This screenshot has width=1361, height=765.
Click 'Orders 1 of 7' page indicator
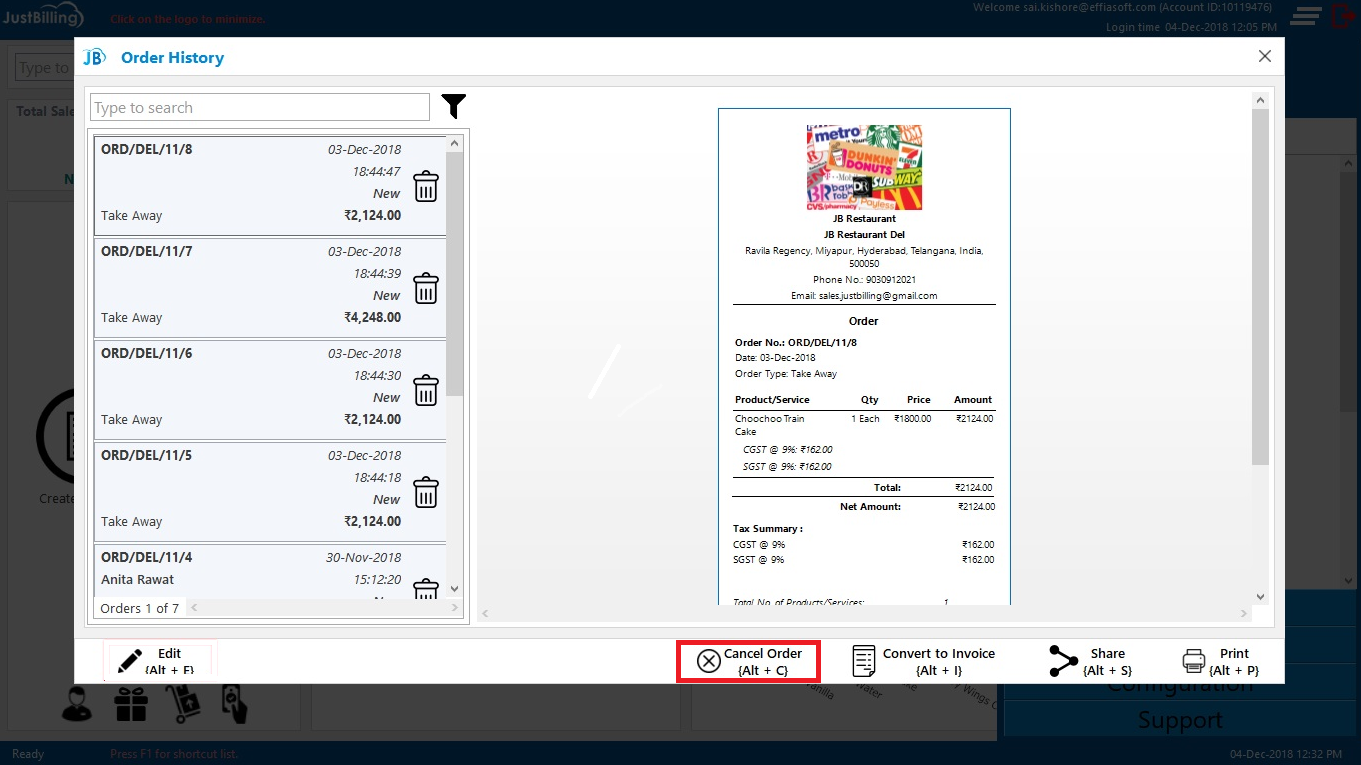[x=140, y=608]
